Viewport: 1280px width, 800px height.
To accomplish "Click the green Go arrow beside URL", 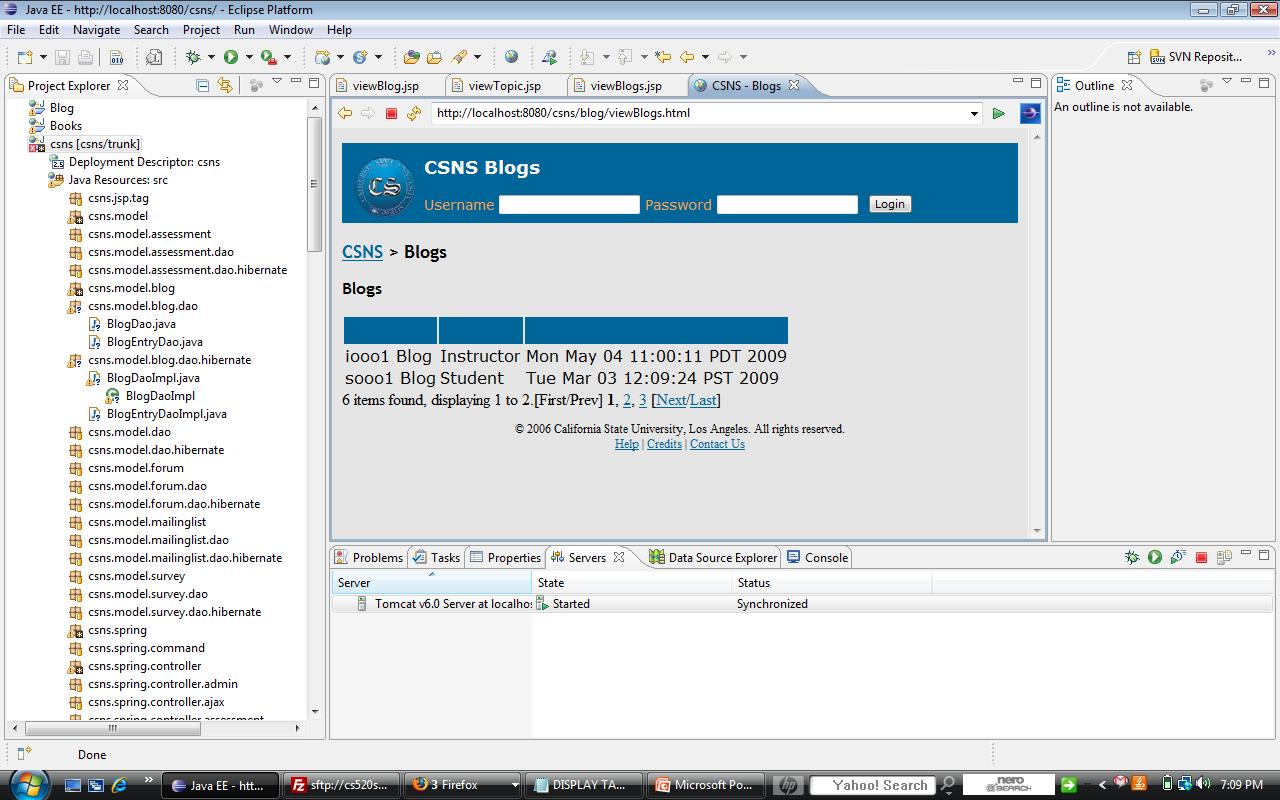I will (x=998, y=114).
